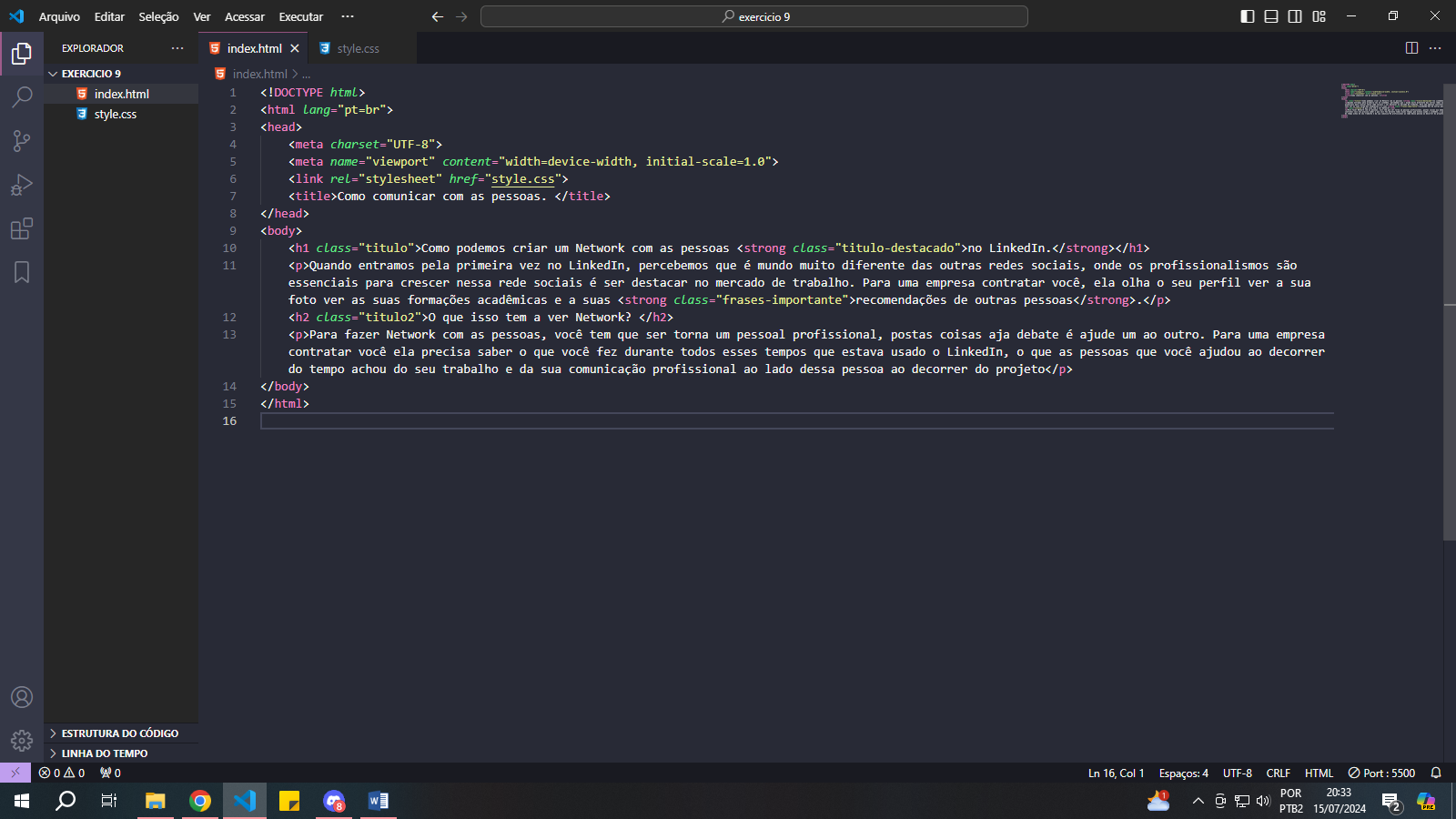Open volume control in system tray
Screen dimensions: 1456x819
[x=1263, y=801]
